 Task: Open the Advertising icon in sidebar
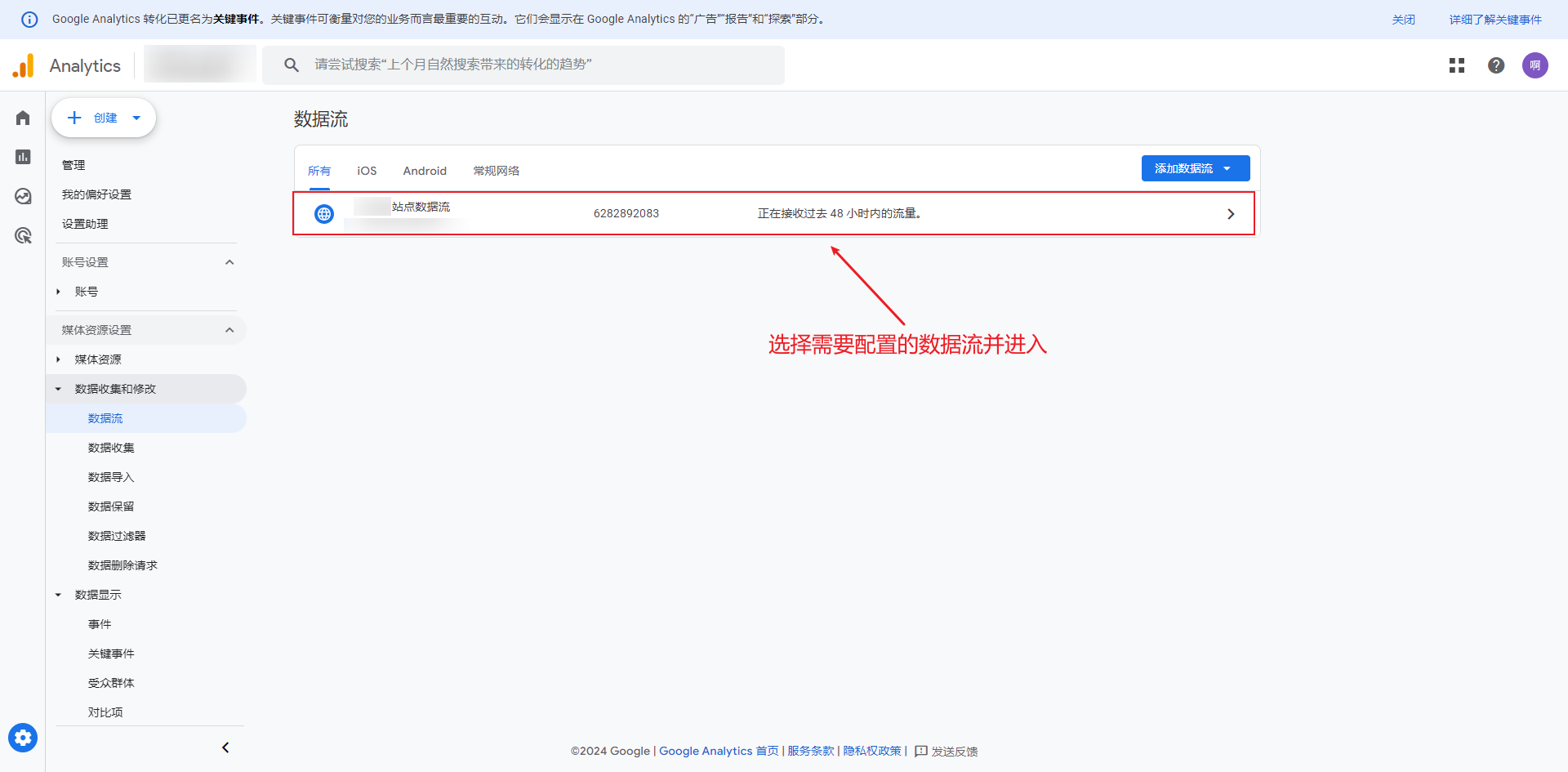pos(23,236)
